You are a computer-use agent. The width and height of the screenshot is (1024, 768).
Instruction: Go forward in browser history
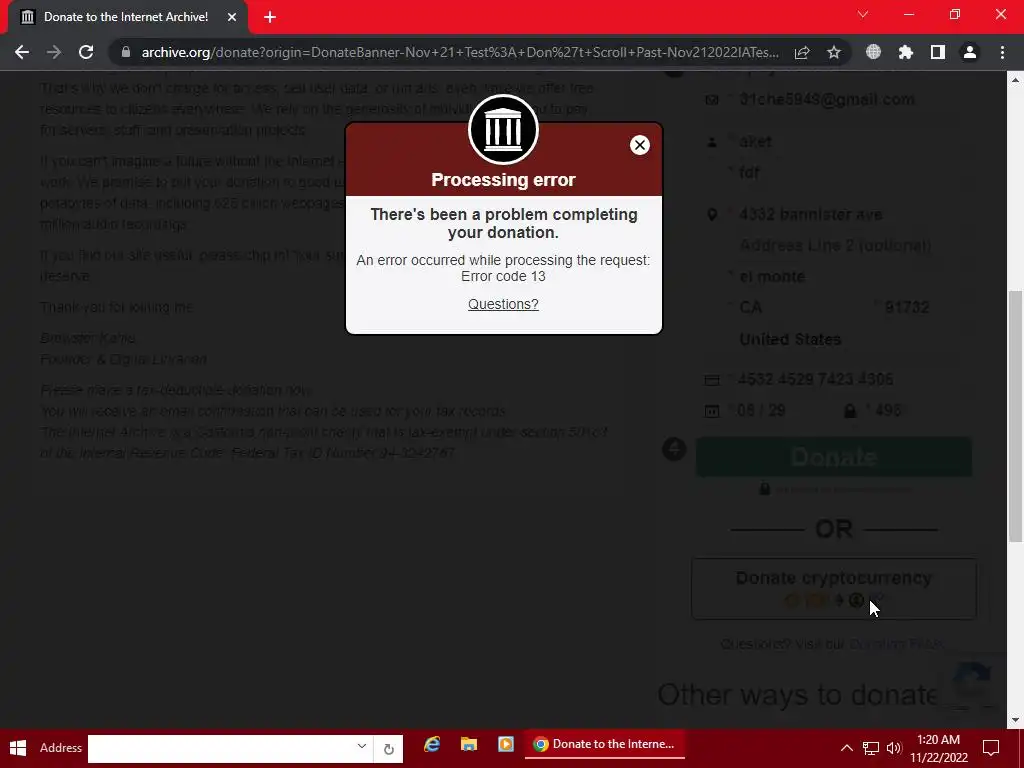pyautogui.click(x=54, y=52)
